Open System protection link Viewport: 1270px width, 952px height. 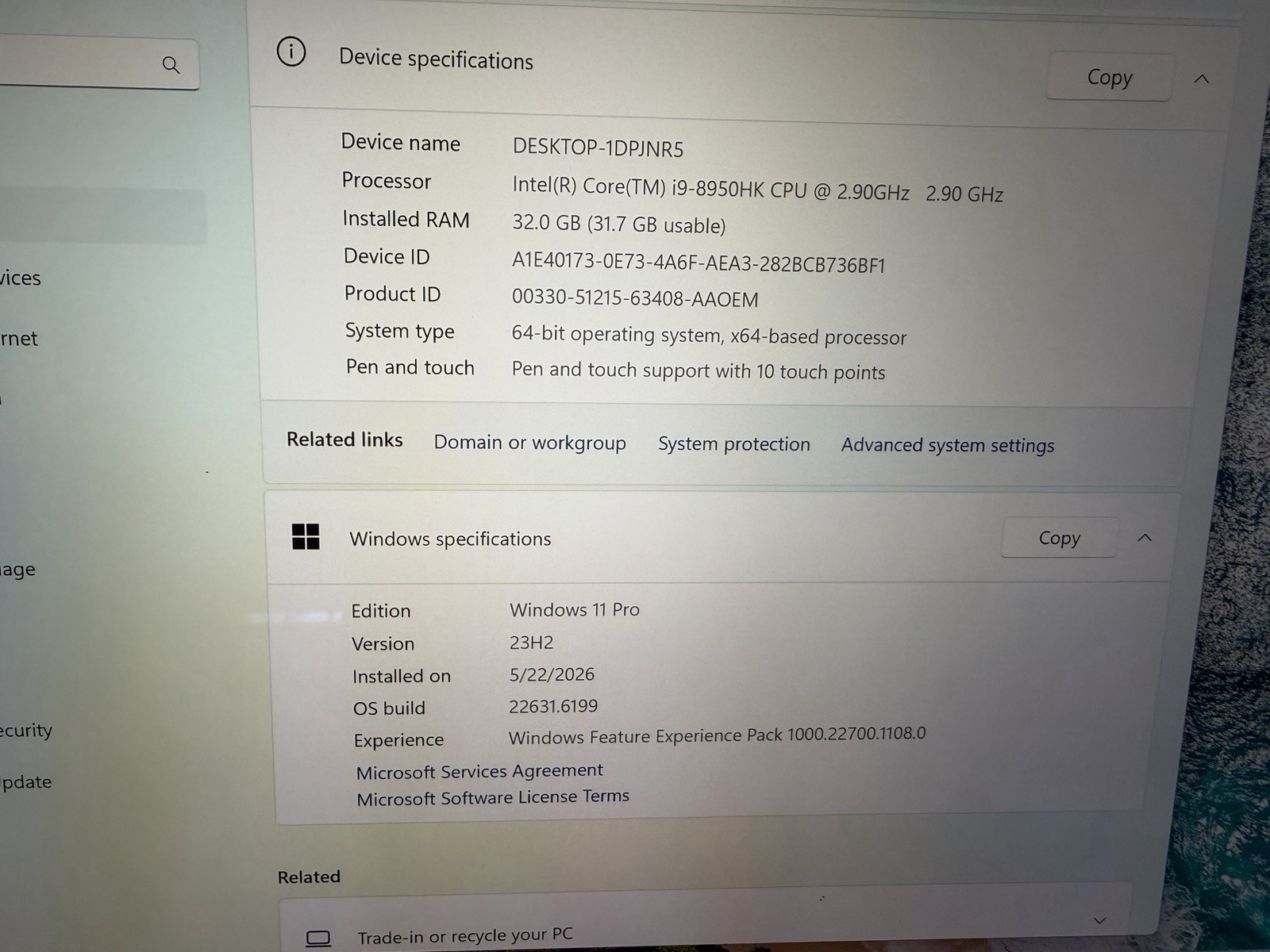click(x=734, y=444)
